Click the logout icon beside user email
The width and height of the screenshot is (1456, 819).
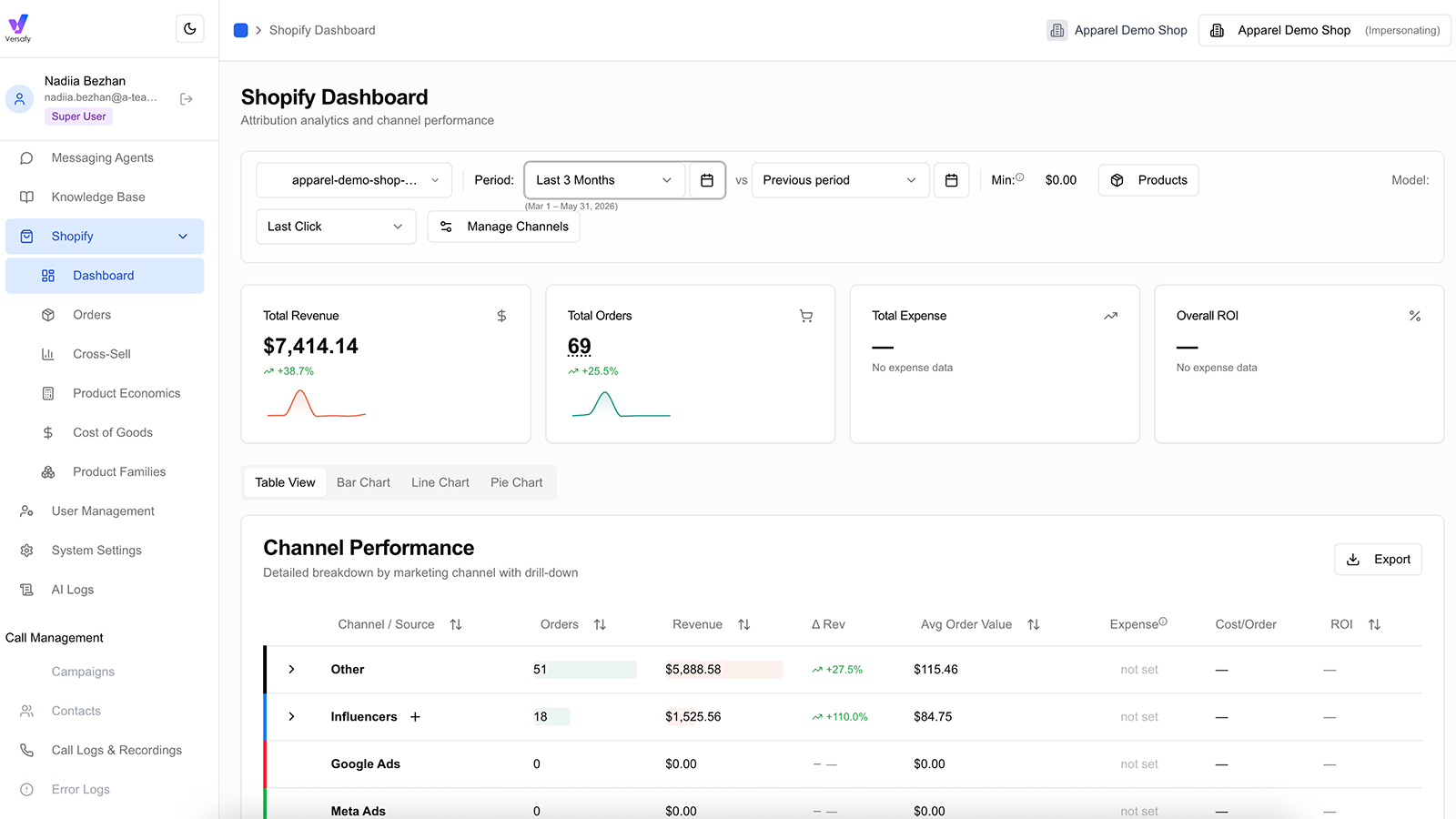(187, 98)
